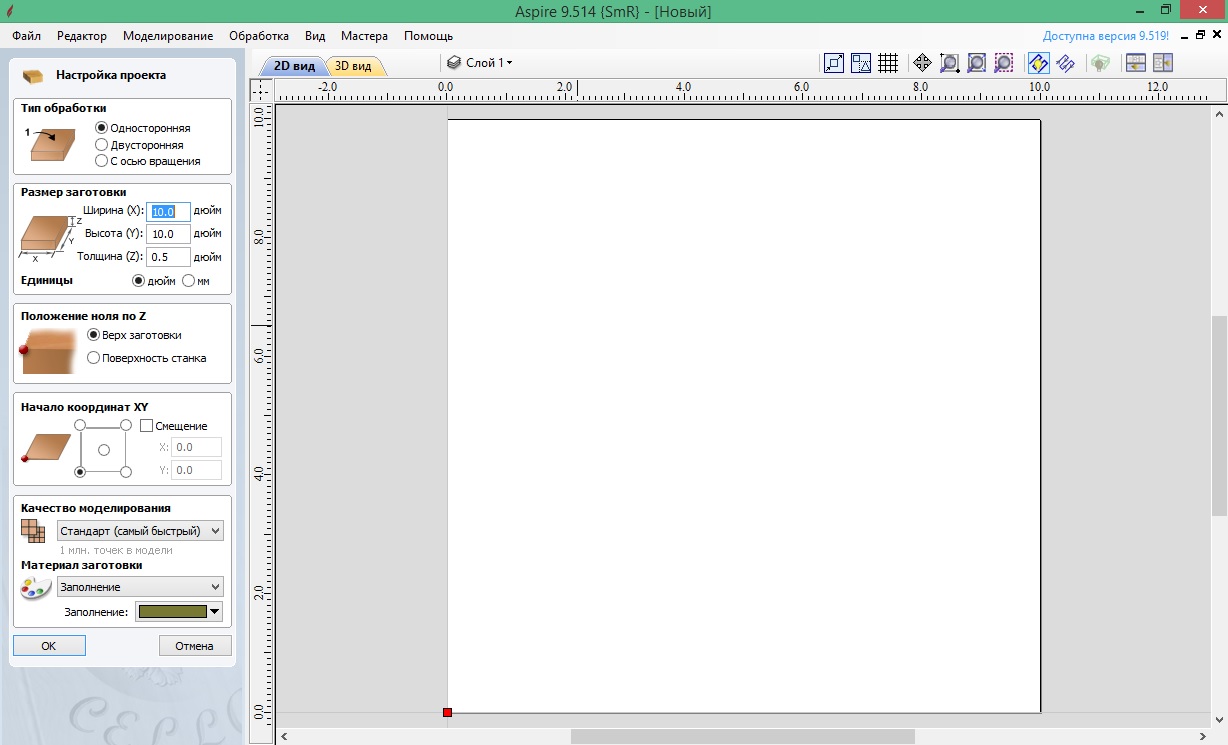The height and width of the screenshot is (745, 1228).
Task: Open the Моделирование menu
Action: [168, 36]
